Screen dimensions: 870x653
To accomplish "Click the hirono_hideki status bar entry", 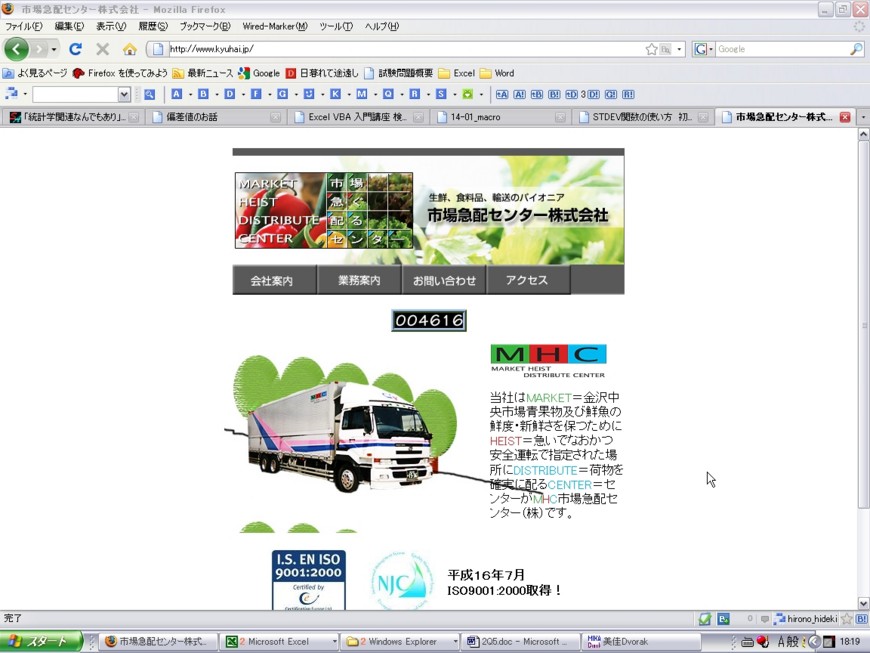I will tap(806, 619).
